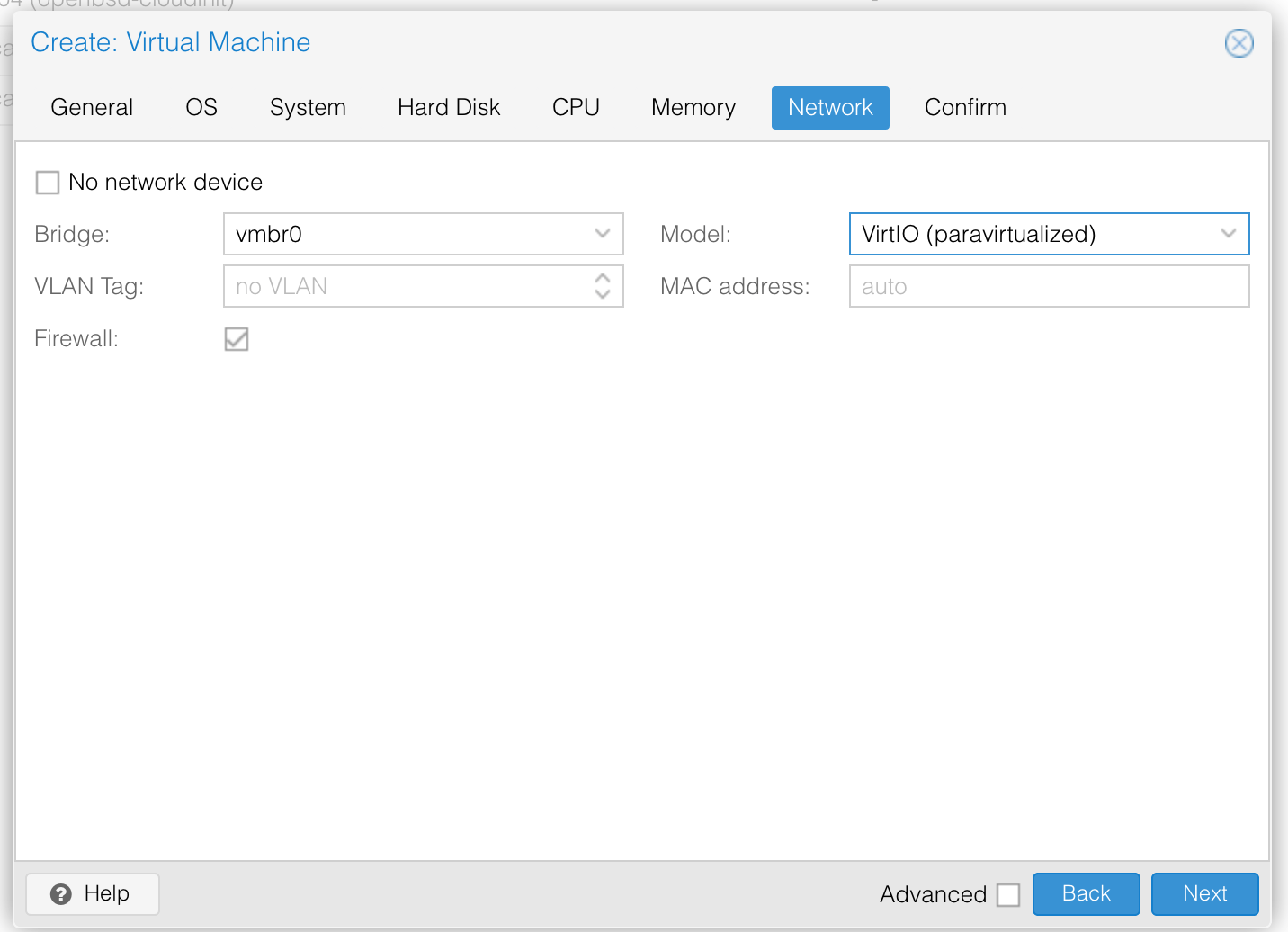Click the Back button
This screenshot has width=1288, height=932.
pos(1086,893)
